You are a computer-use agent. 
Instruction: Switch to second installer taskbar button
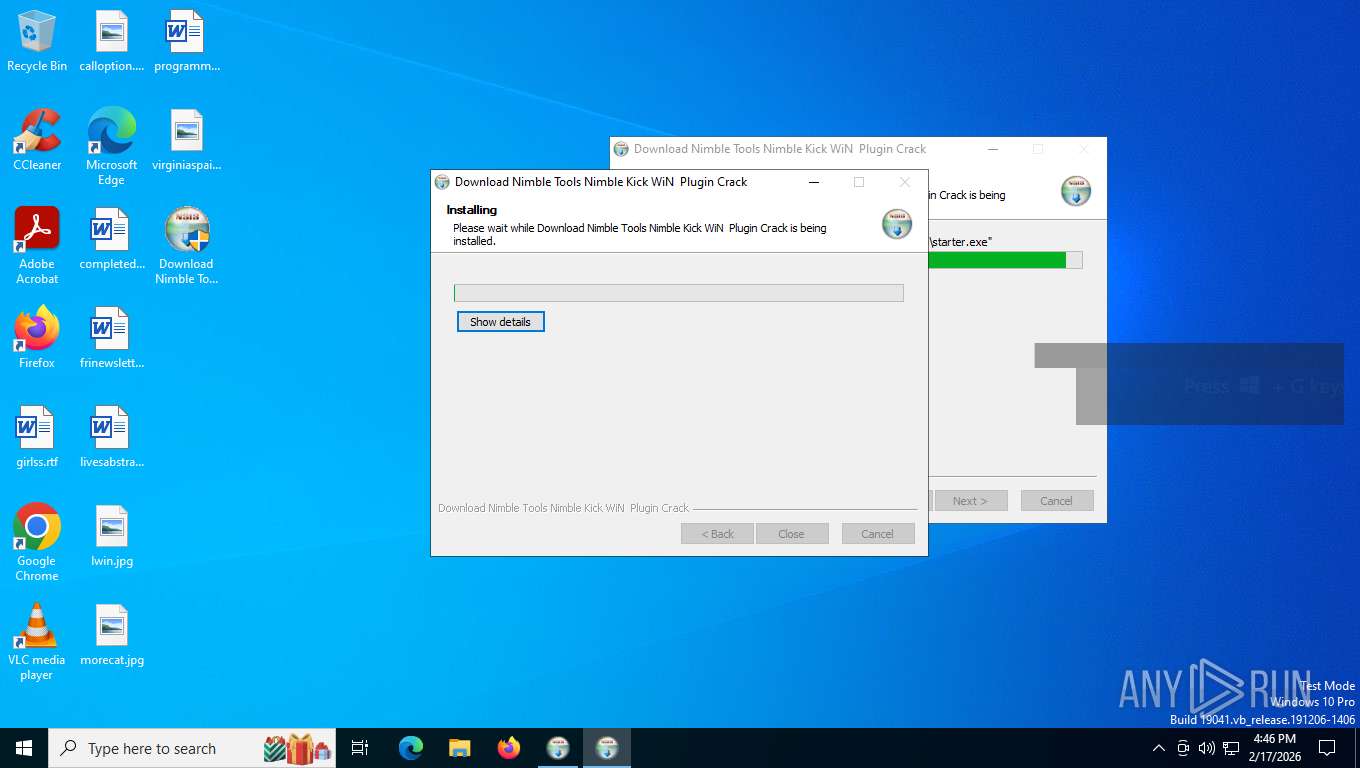pyautogui.click(x=607, y=748)
